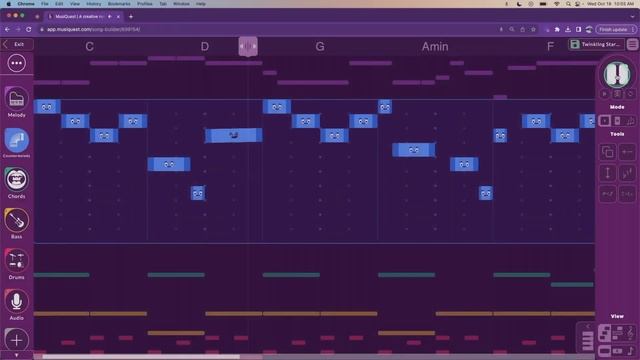
Task: Go back in browser
Action: coord(7,29)
